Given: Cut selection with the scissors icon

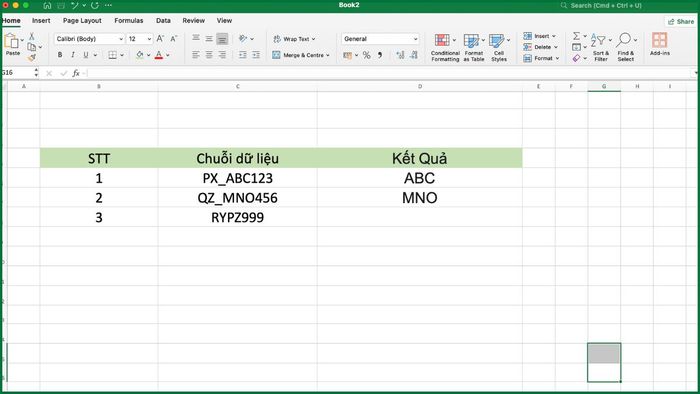Looking at the screenshot, I should pyautogui.click(x=32, y=36).
